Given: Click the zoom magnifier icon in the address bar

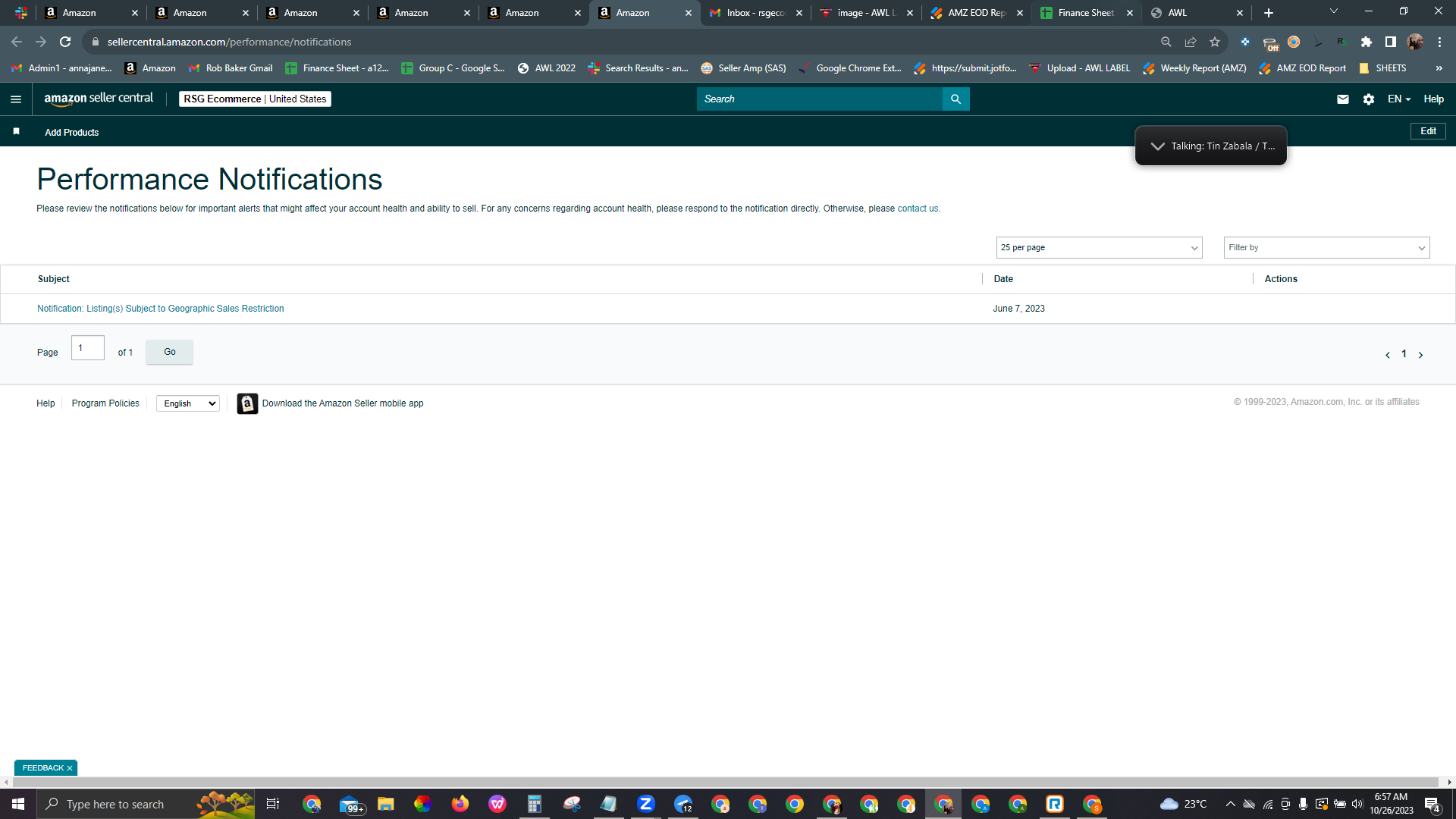Looking at the screenshot, I should click(1166, 42).
